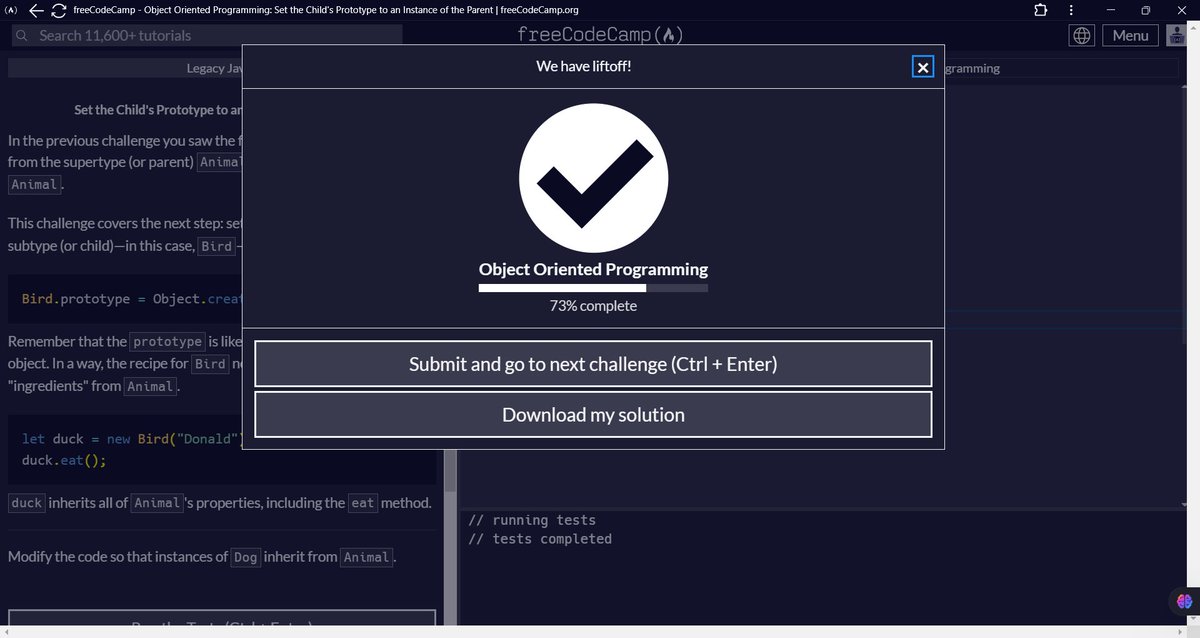This screenshot has height=638, width=1200.
Task: Click the challenge title 'Set the Child's Prototype'
Action: (x=158, y=109)
